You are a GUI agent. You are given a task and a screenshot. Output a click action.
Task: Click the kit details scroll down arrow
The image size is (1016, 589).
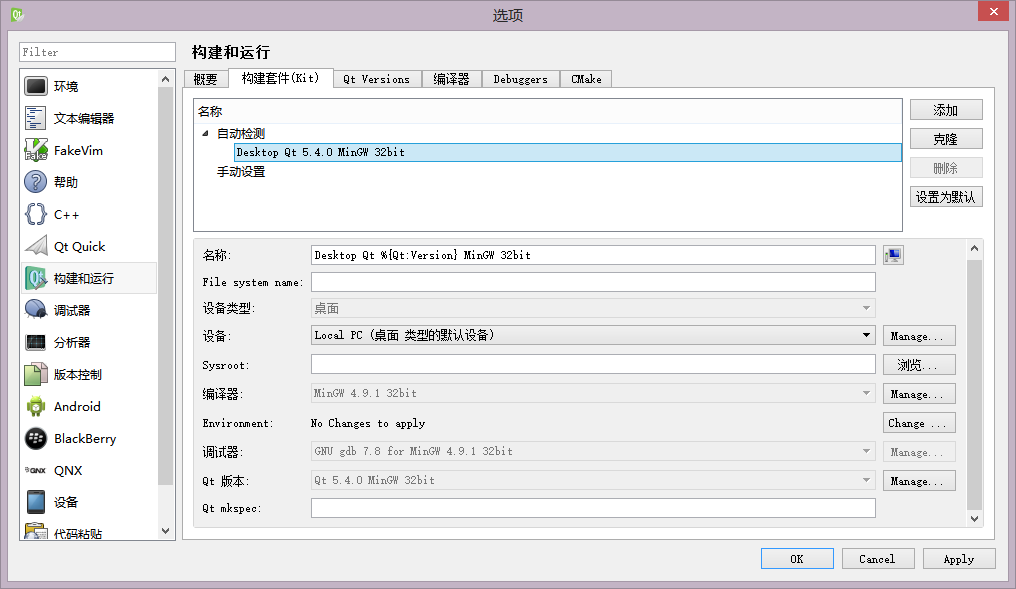pos(975,518)
